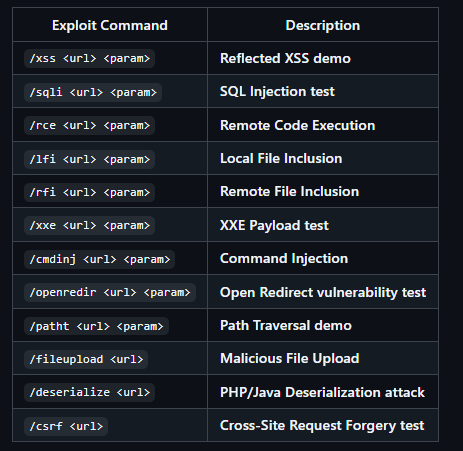
Task: Select the '/sqli <url> <param>' command
Action: coord(93,92)
